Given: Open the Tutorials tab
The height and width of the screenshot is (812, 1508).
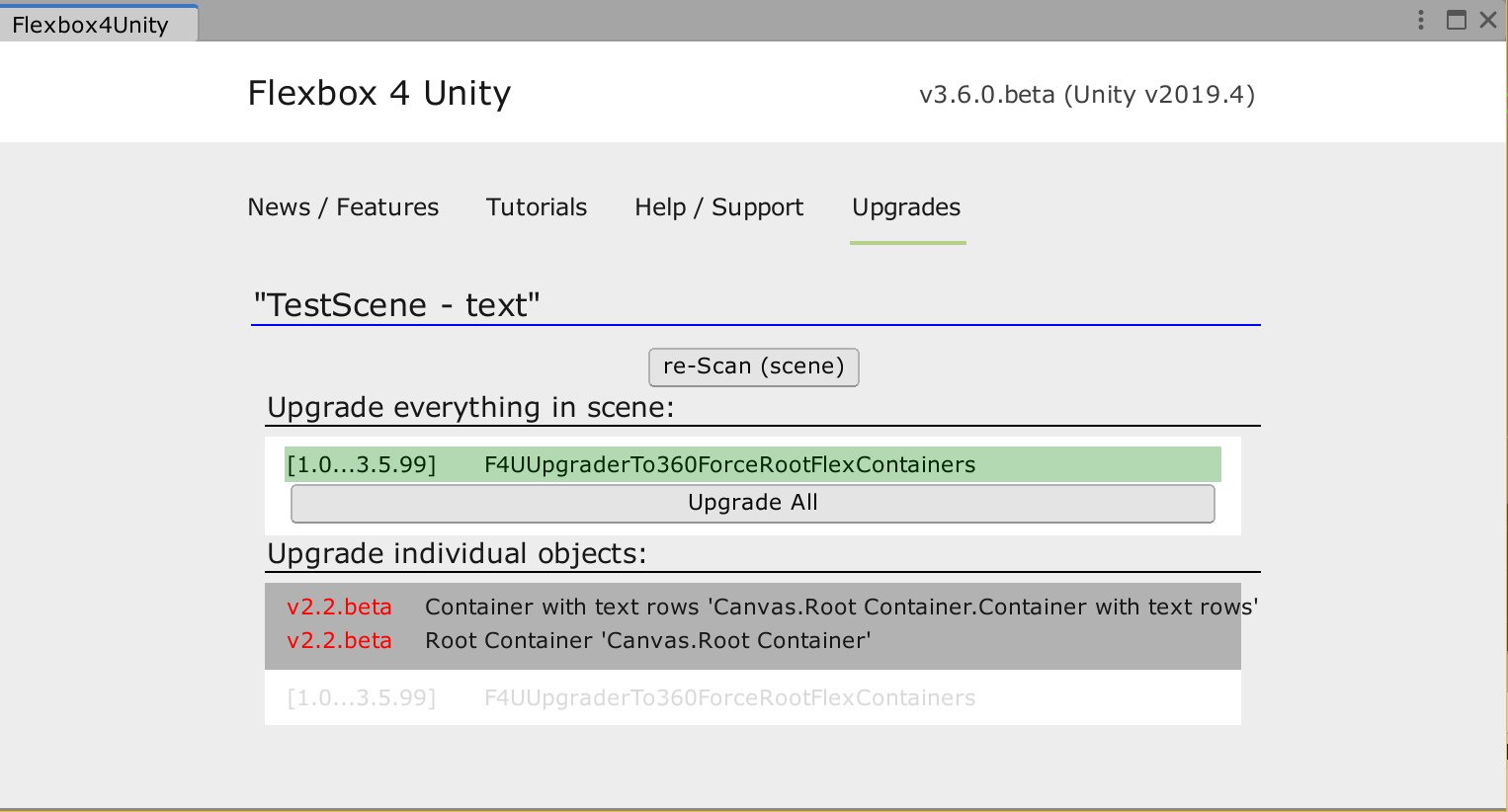Looking at the screenshot, I should click(x=537, y=207).
